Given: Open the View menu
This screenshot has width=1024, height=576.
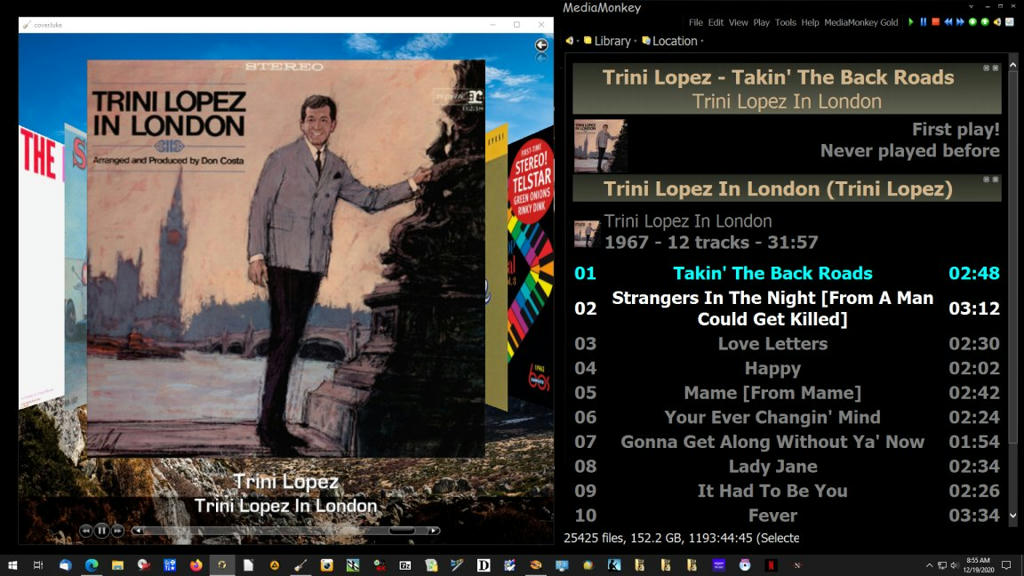Looking at the screenshot, I should (738, 22).
